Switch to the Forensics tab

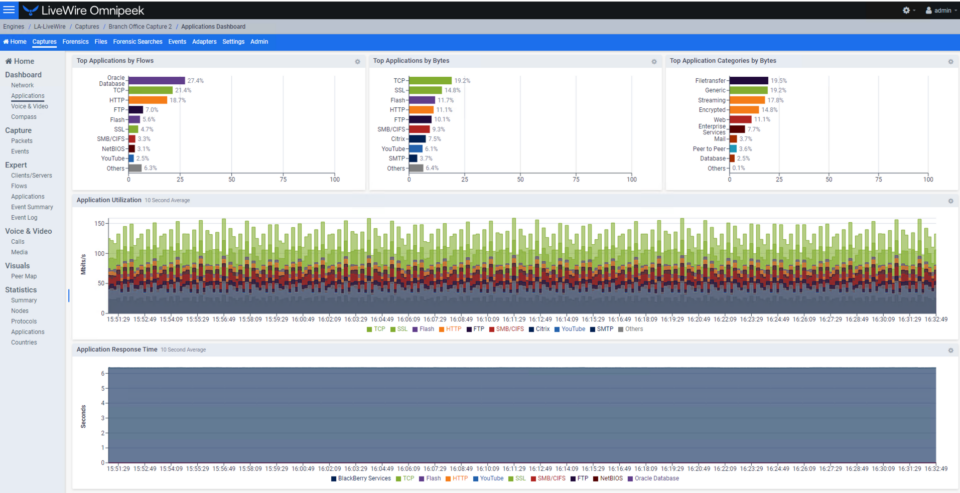tap(75, 42)
